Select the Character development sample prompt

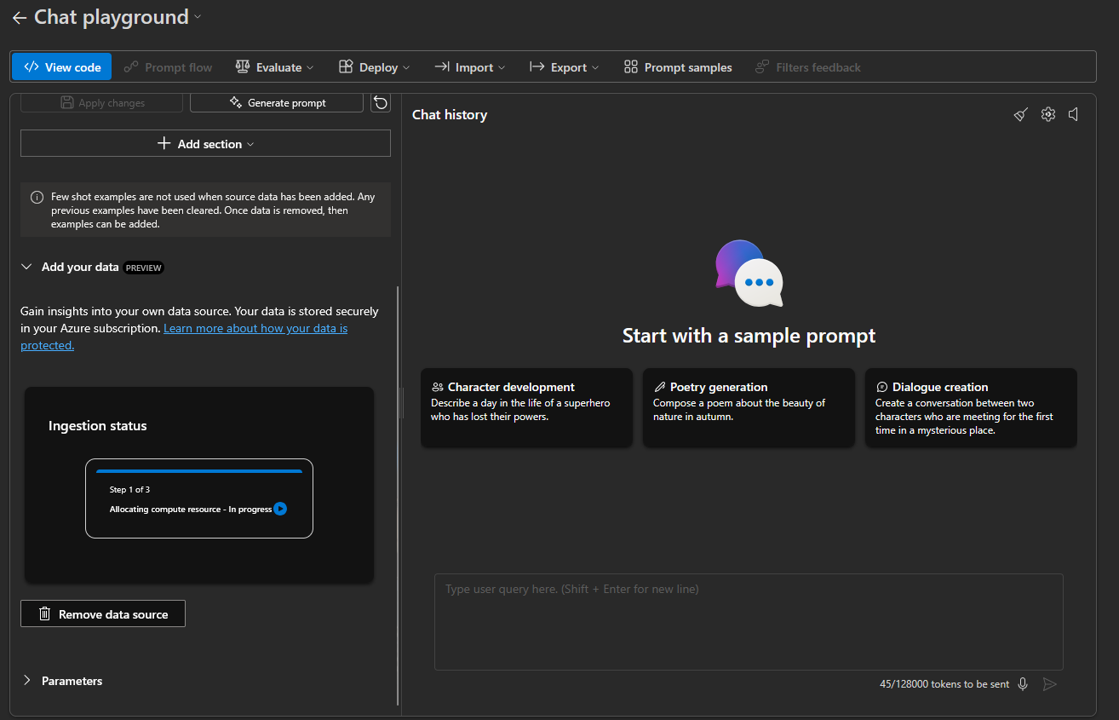pos(526,407)
